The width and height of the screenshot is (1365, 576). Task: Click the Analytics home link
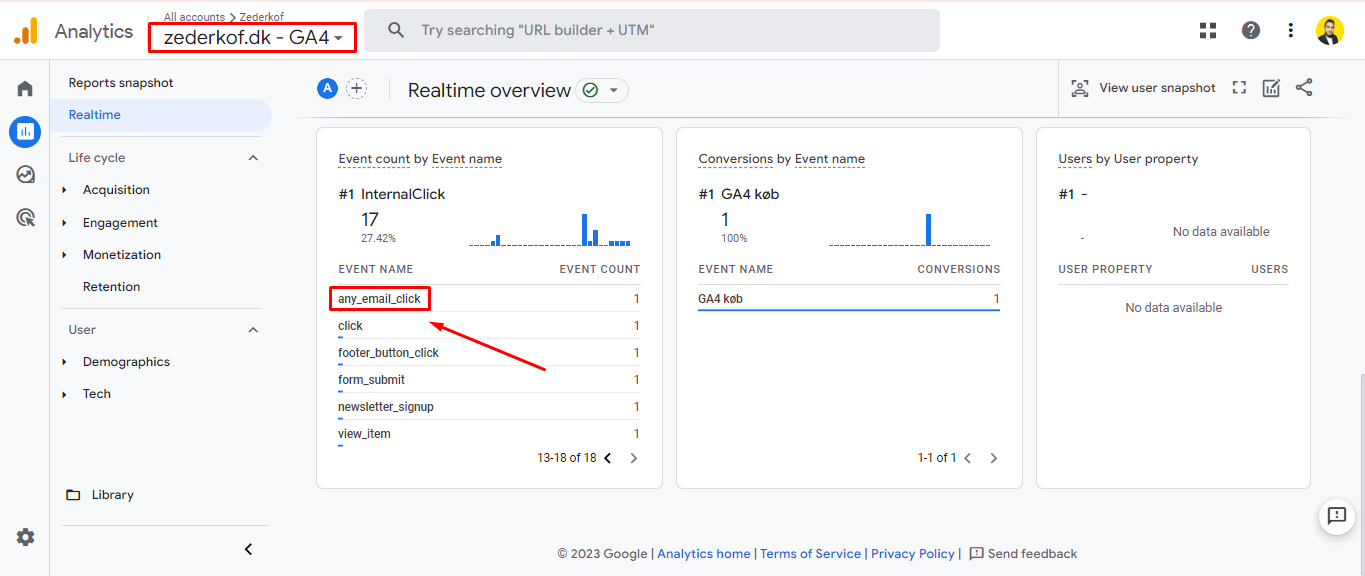click(x=703, y=554)
